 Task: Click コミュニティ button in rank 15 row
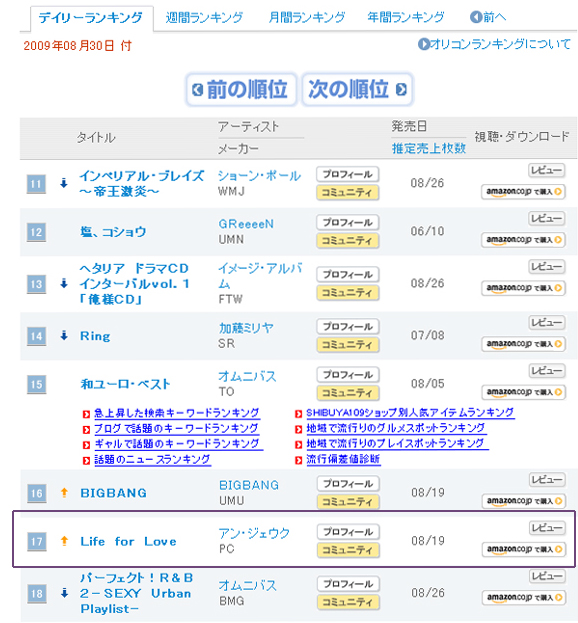pos(348,393)
